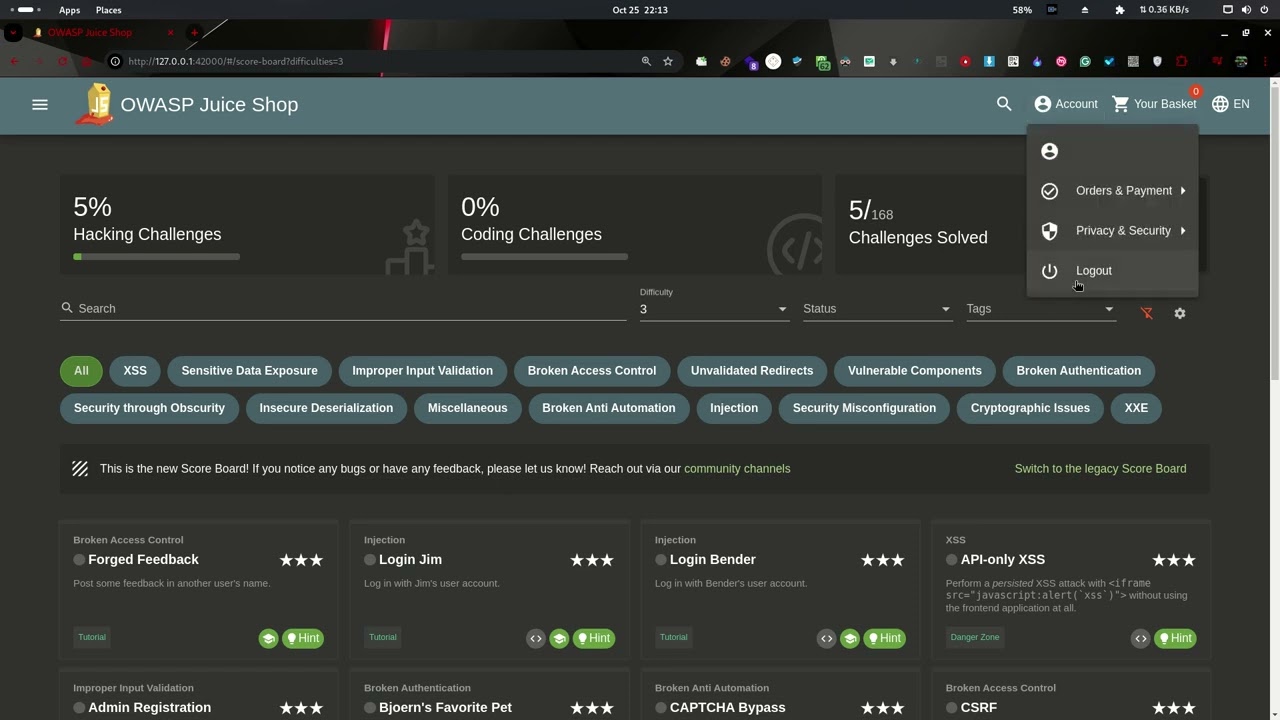Image resolution: width=1280 pixels, height=720 pixels.
Task: Select the user profile icon in menu
Action: point(1049,151)
